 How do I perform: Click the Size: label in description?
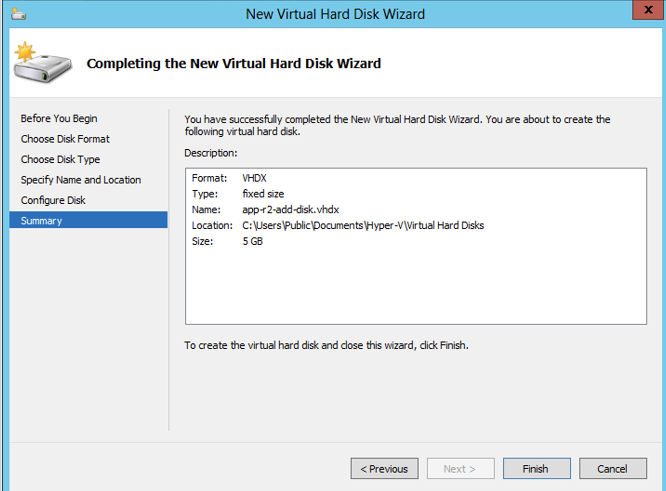click(x=202, y=241)
